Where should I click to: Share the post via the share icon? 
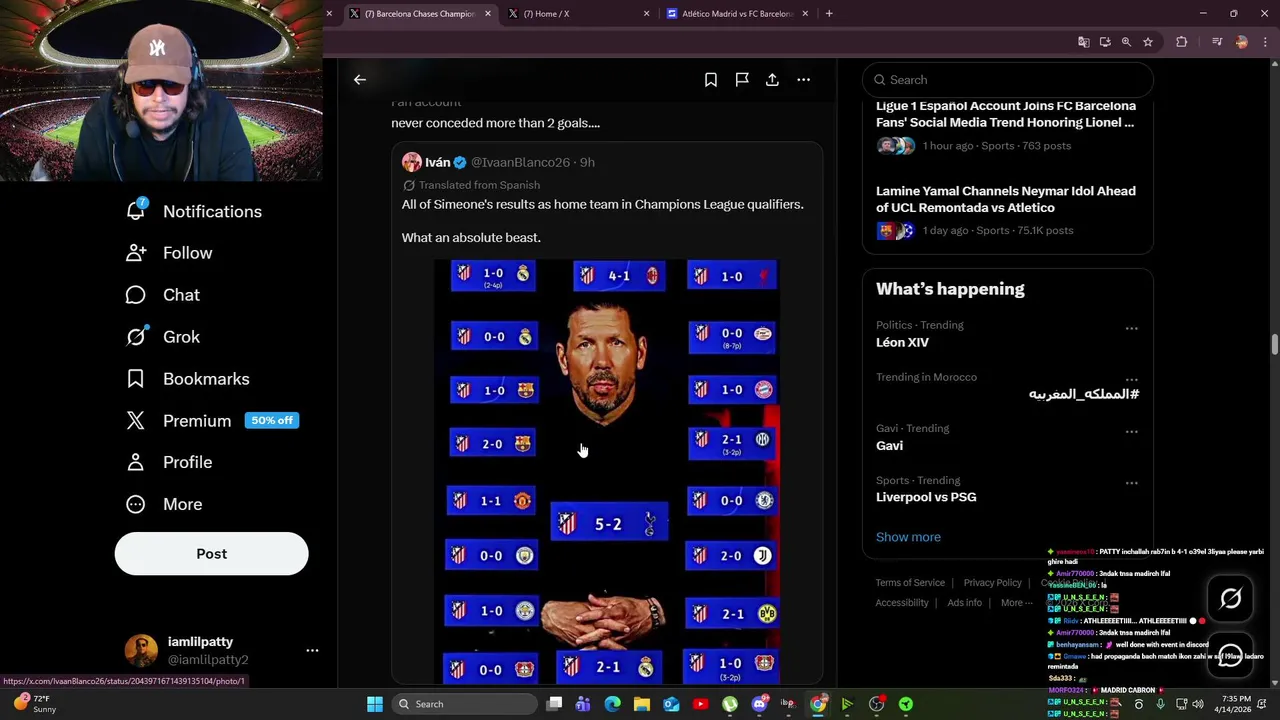click(x=772, y=80)
